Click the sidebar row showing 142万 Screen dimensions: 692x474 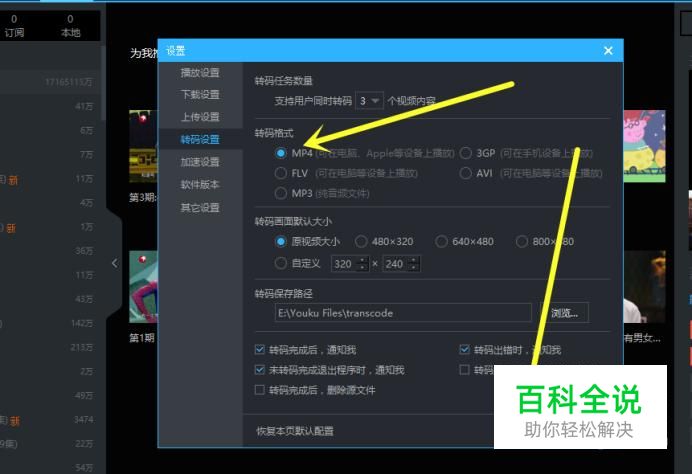tap(52, 324)
